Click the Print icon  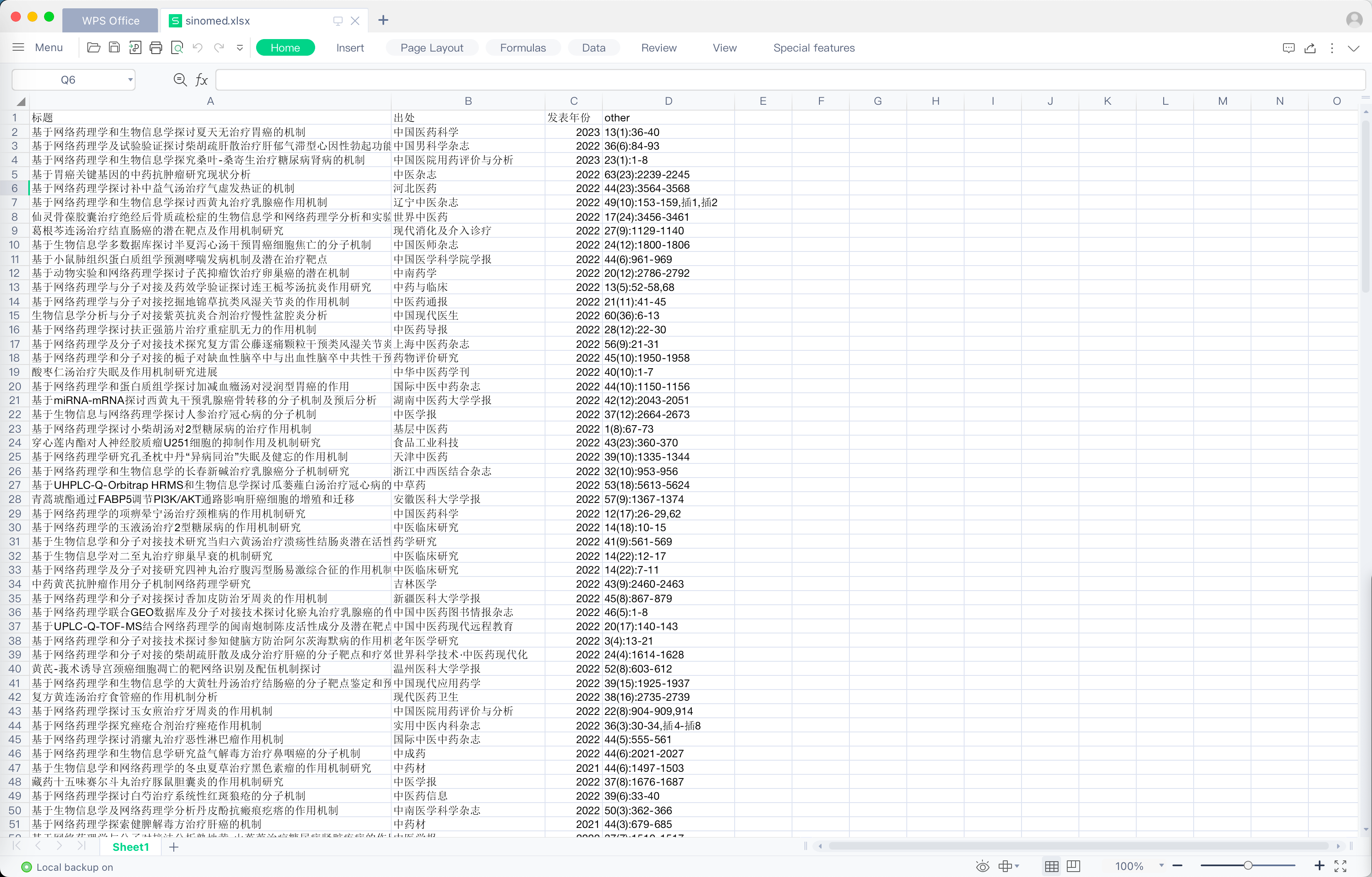tap(155, 48)
